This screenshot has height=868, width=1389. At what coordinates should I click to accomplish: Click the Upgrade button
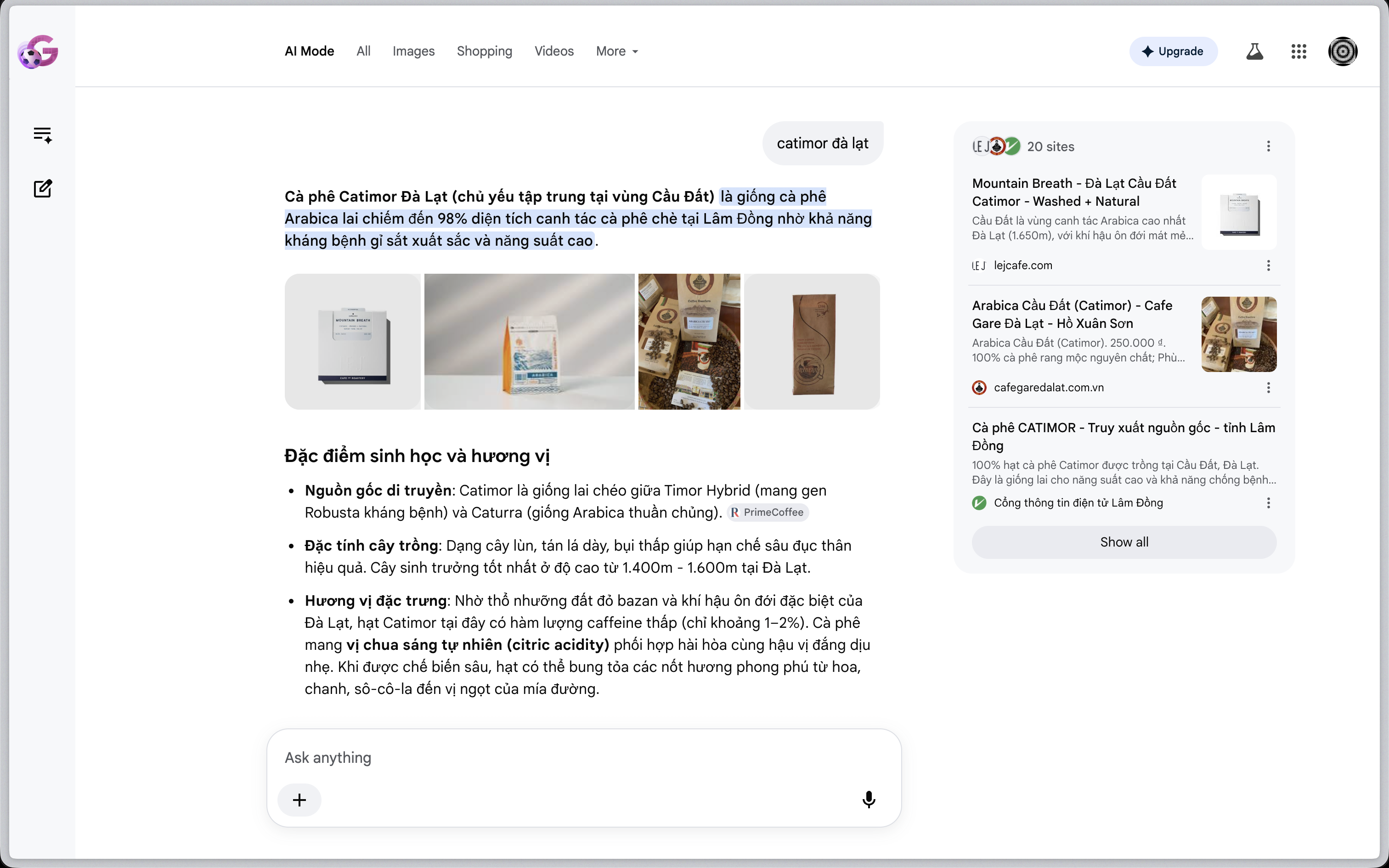click(x=1173, y=51)
